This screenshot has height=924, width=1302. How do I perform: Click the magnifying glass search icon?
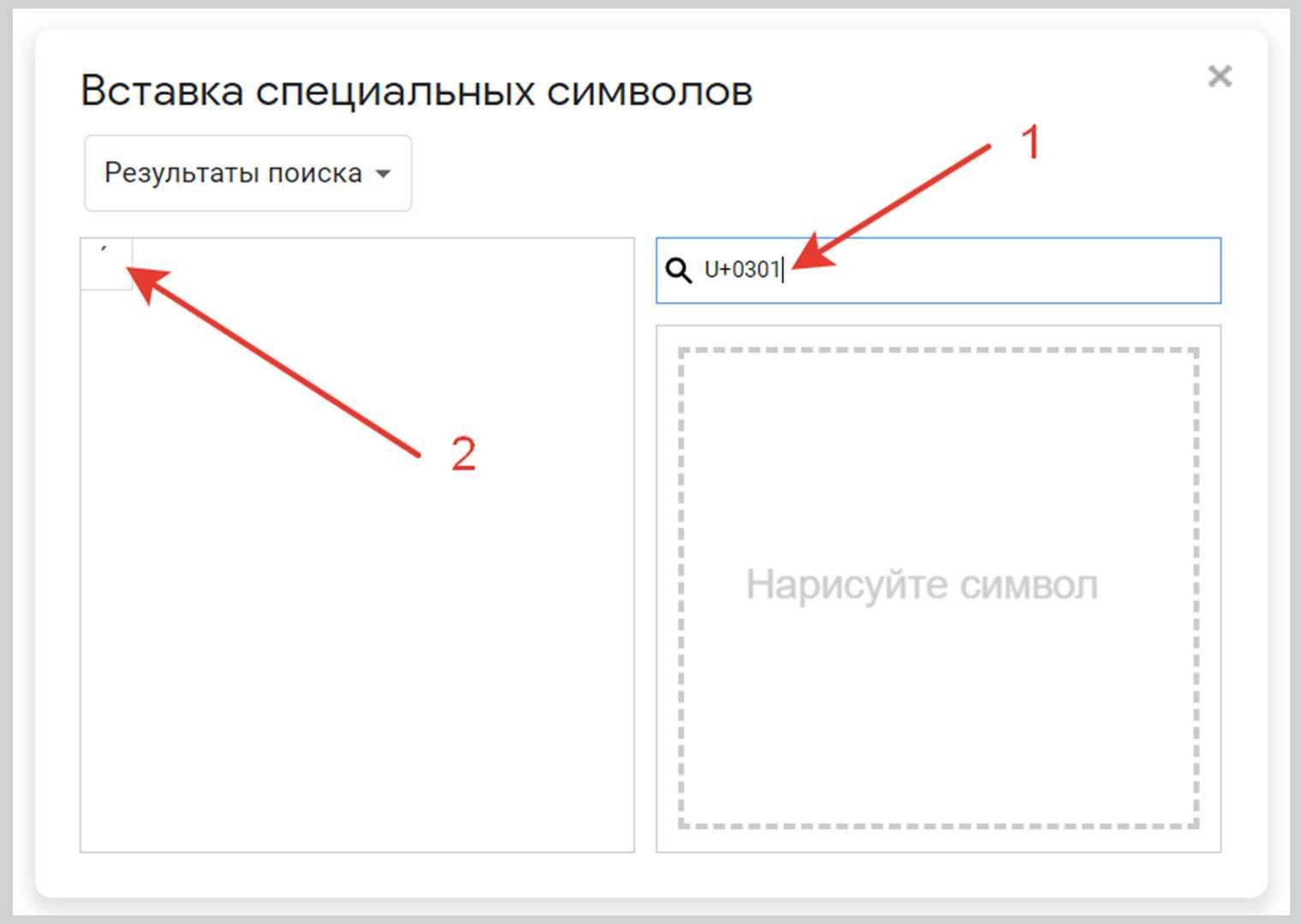point(679,270)
